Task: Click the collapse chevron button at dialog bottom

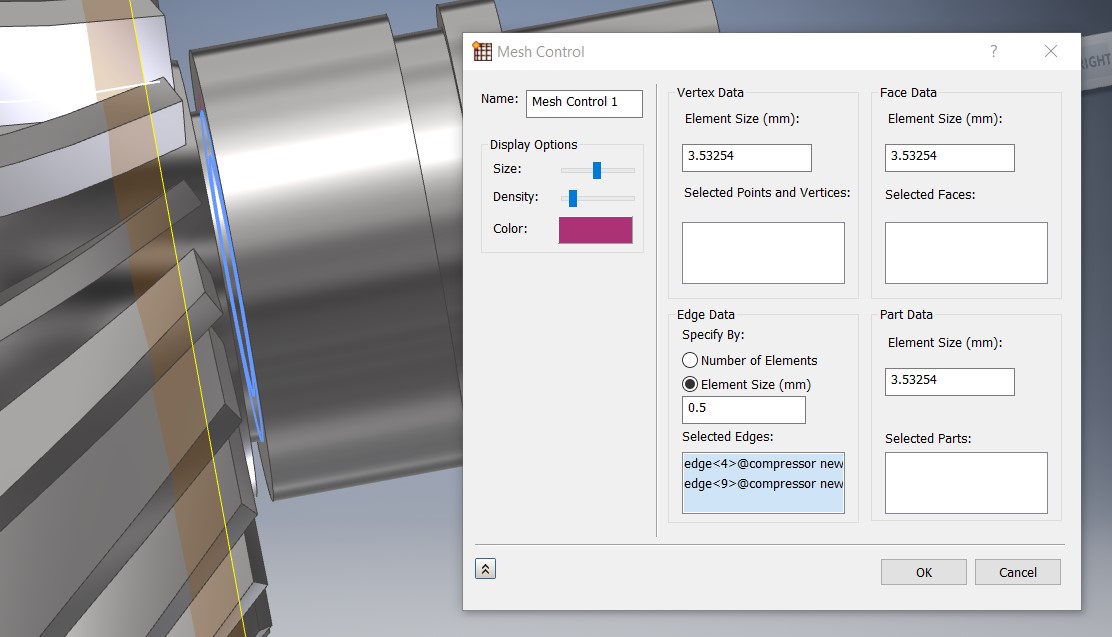Action: (485, 568)
